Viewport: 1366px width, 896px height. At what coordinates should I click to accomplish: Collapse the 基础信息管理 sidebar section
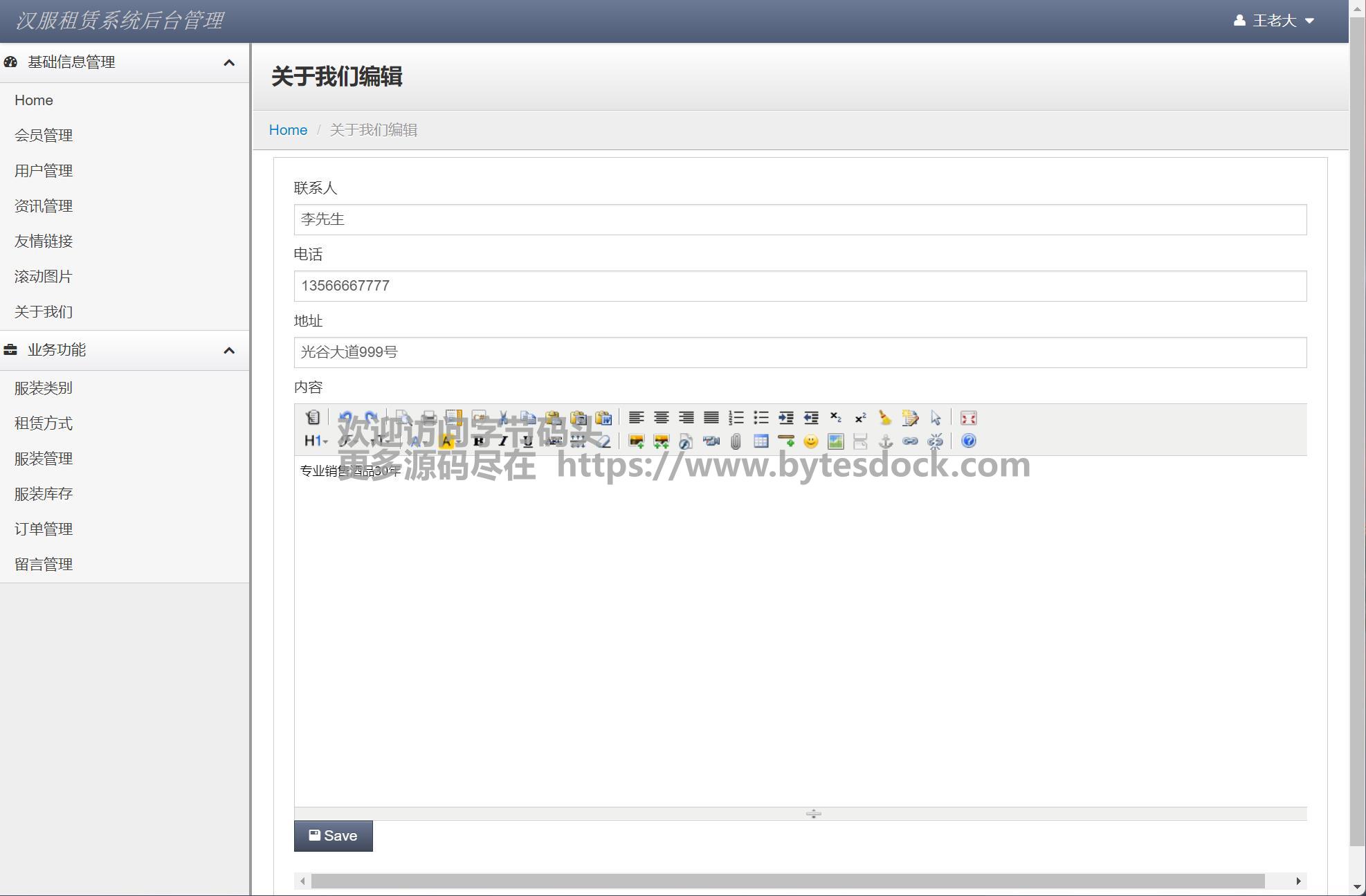coord(229,63)
